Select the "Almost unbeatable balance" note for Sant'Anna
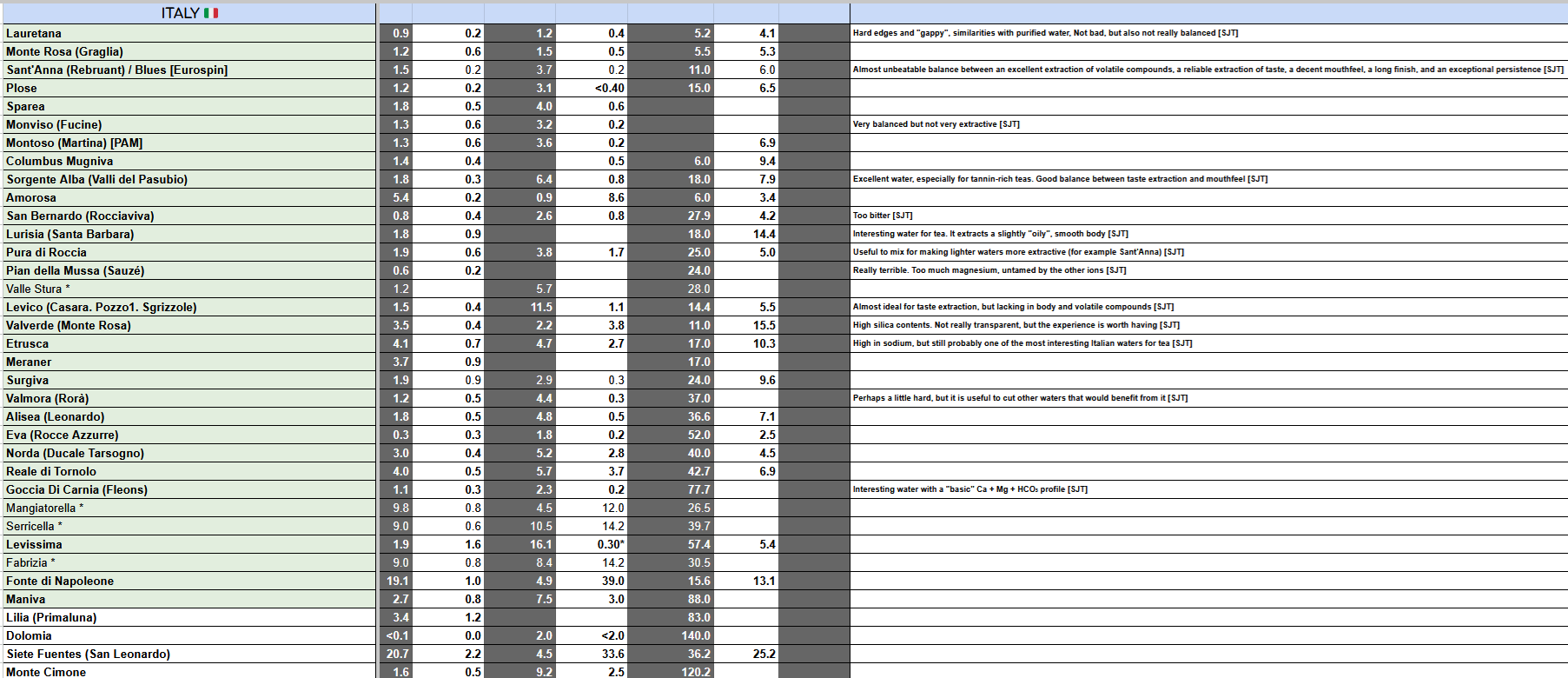The image size is (1568, 678). coord(1207,70)
